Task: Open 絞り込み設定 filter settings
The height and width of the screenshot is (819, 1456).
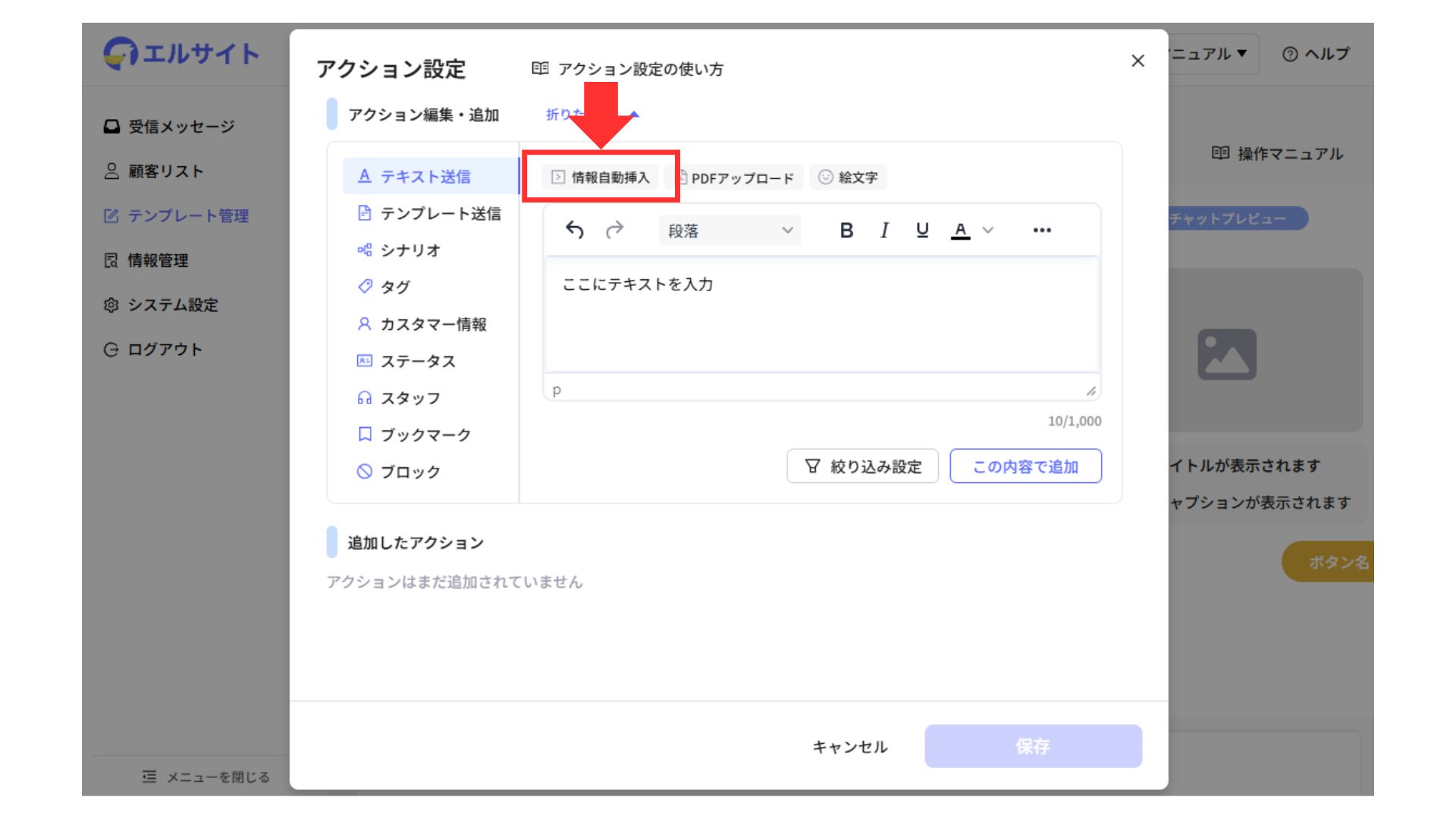Action: click(863, 466)
